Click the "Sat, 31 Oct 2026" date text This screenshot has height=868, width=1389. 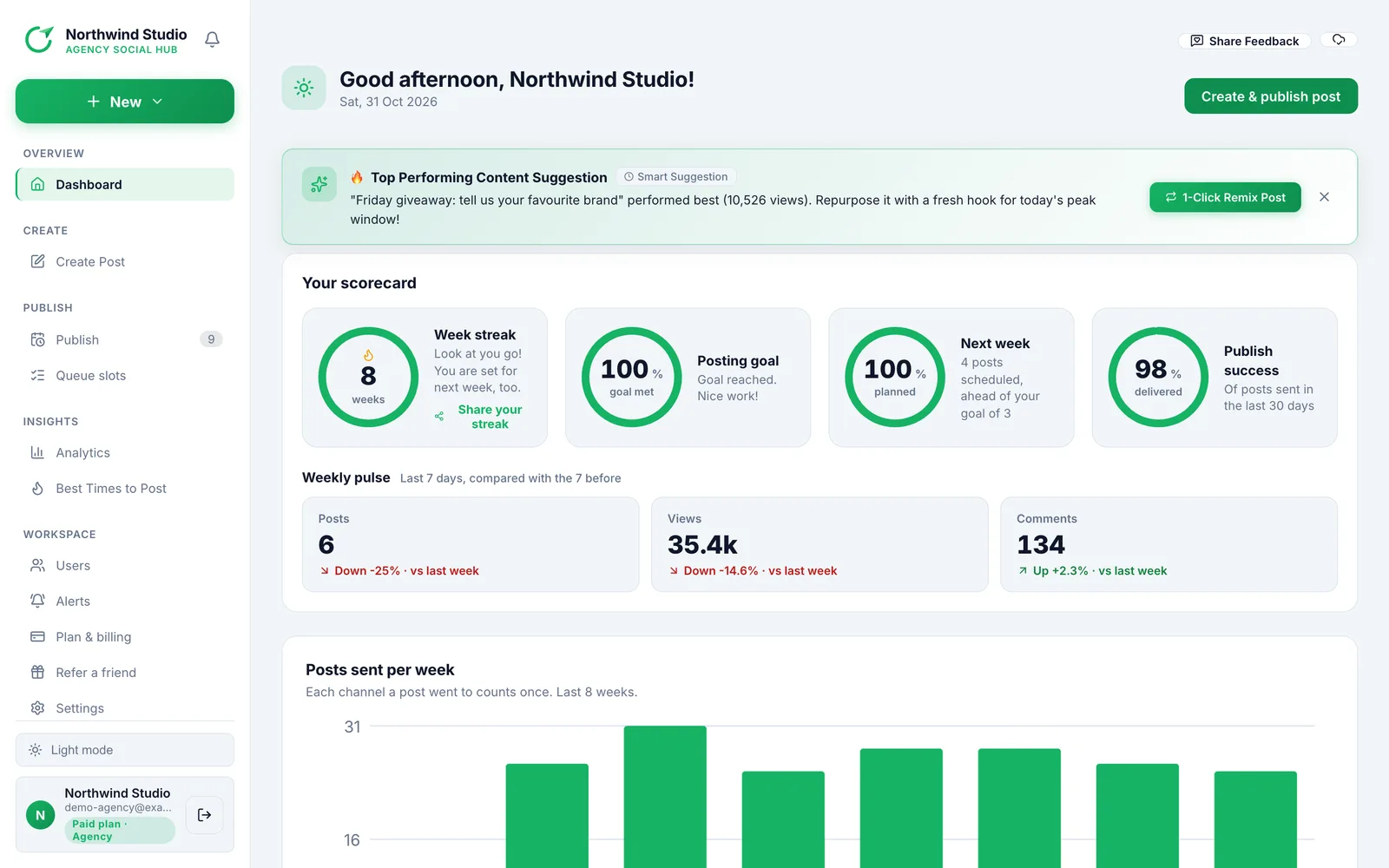click(x=388, y=102)
